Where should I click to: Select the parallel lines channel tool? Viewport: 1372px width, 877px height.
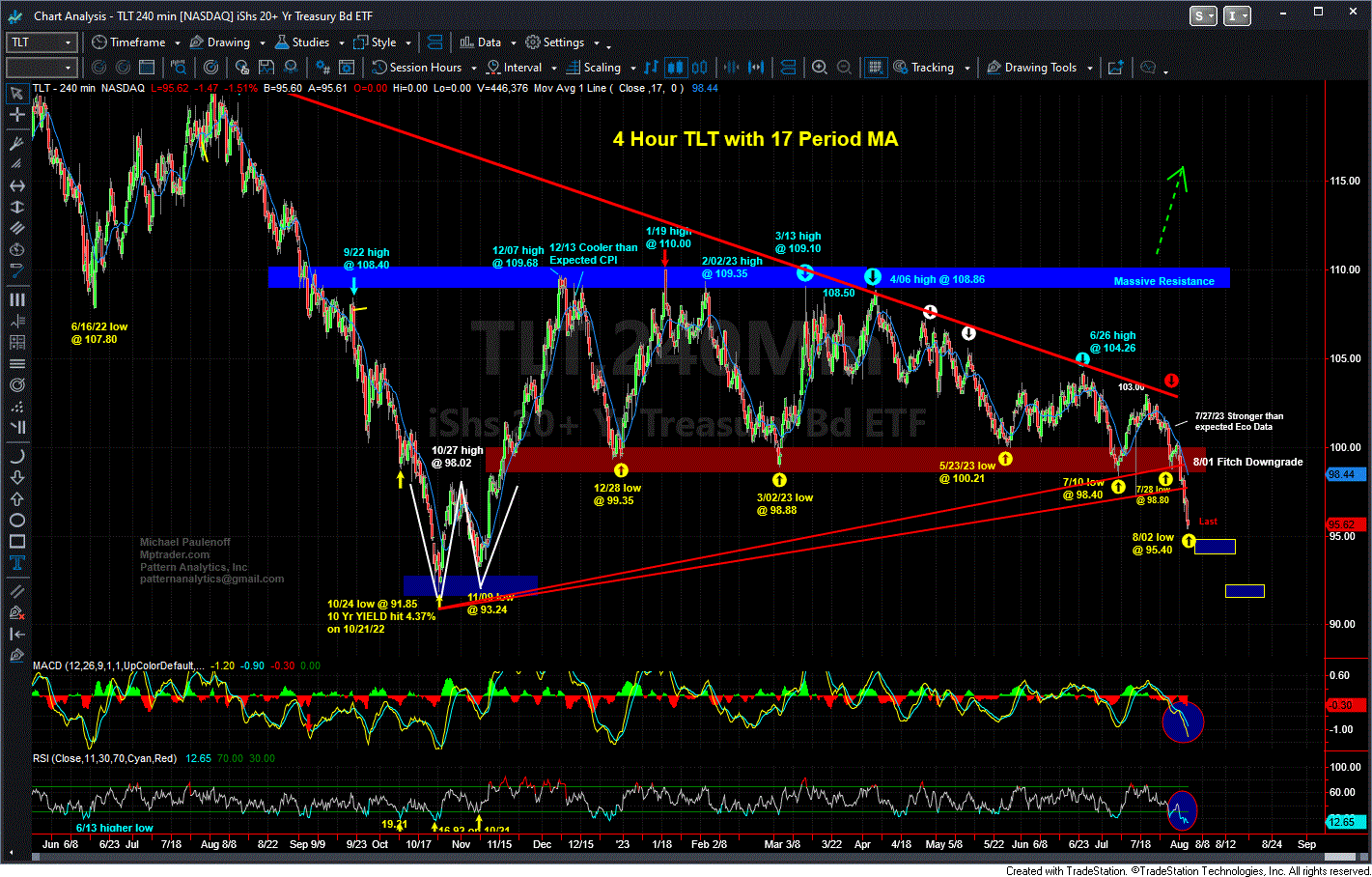coord(16,229)
